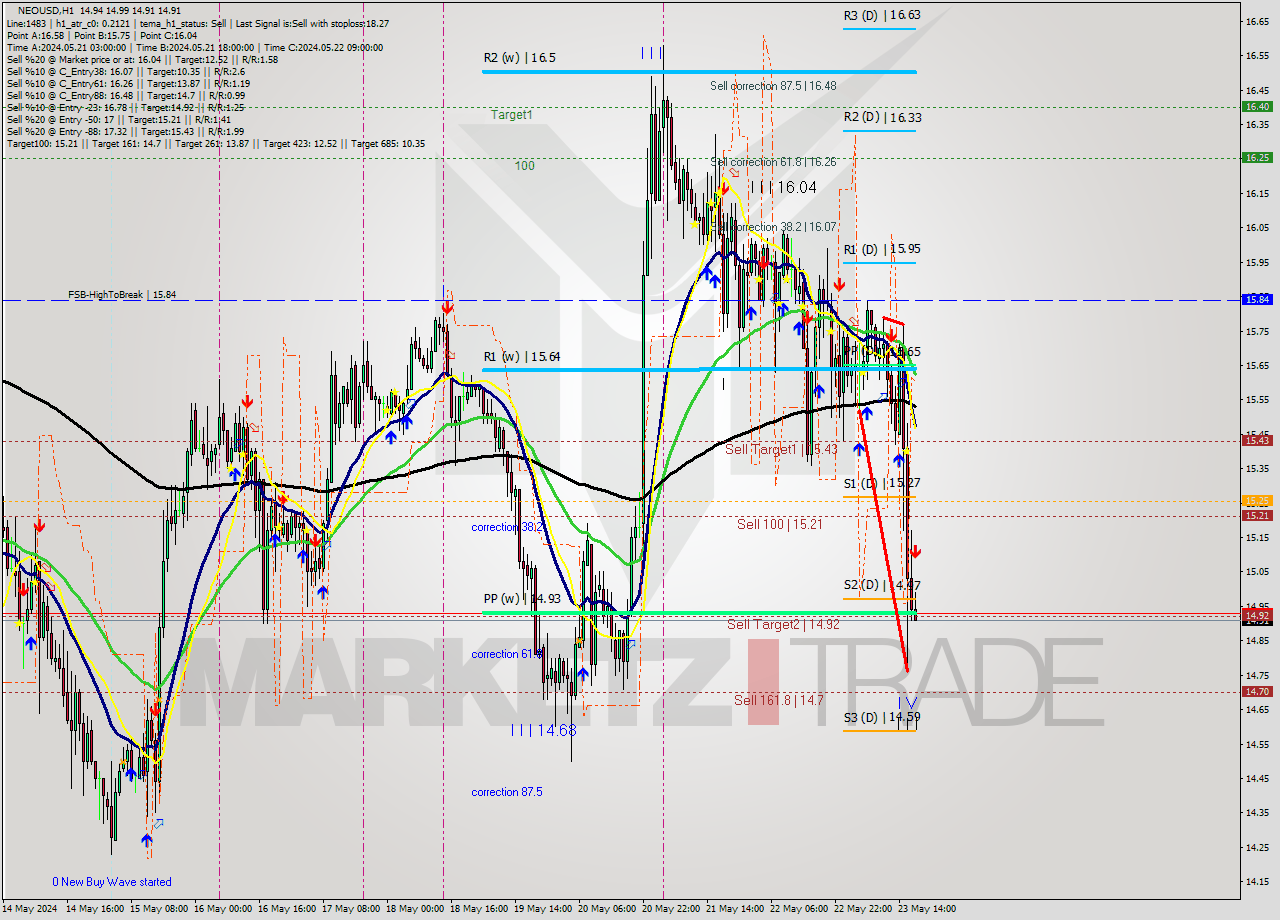The image size is (1280, 920).
Task: Select the Sell 161.8 | 14.7 label
Action: pyautogui.click(x=779, y=700)
